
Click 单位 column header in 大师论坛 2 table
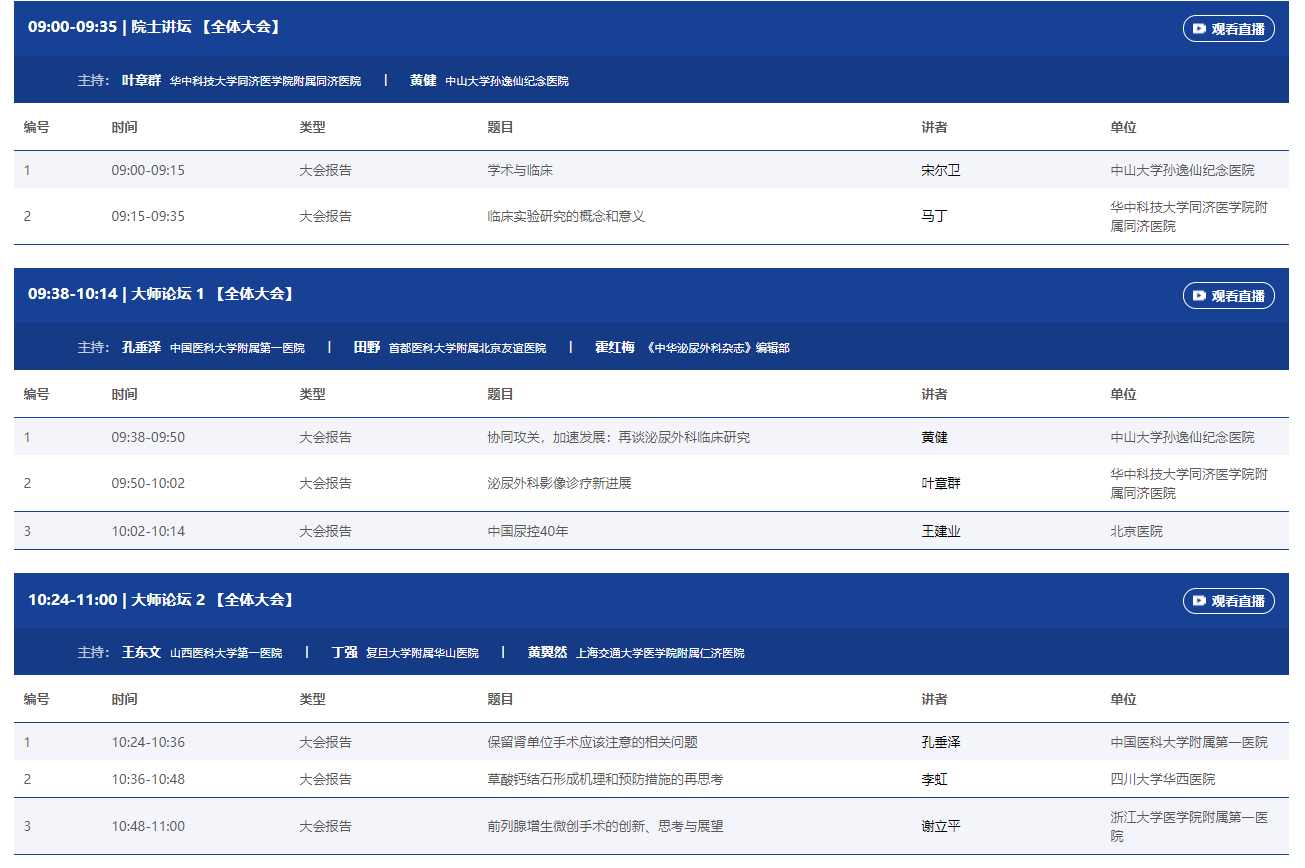[1123, 699]
